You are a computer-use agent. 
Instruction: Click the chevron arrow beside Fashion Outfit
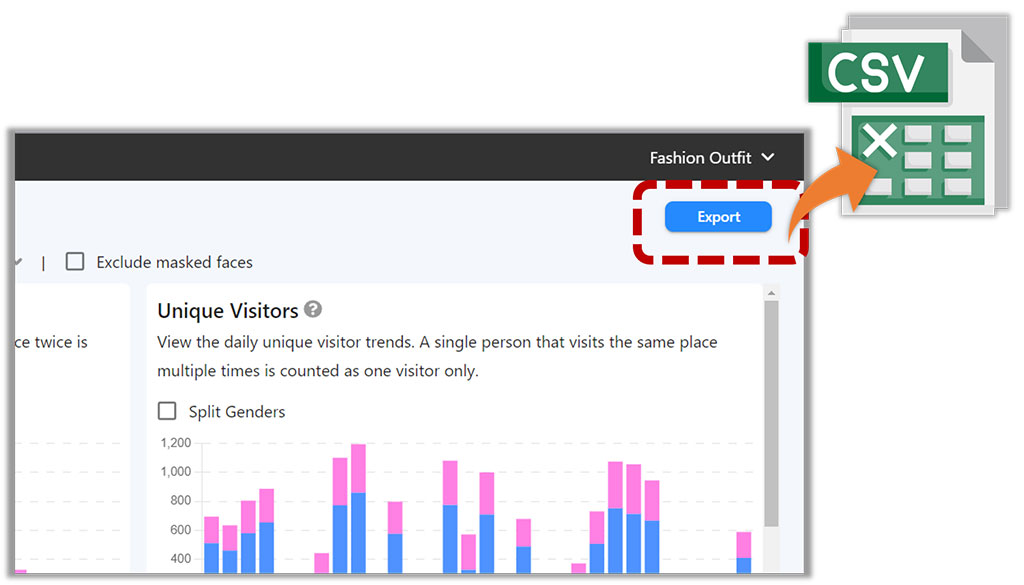768,158
